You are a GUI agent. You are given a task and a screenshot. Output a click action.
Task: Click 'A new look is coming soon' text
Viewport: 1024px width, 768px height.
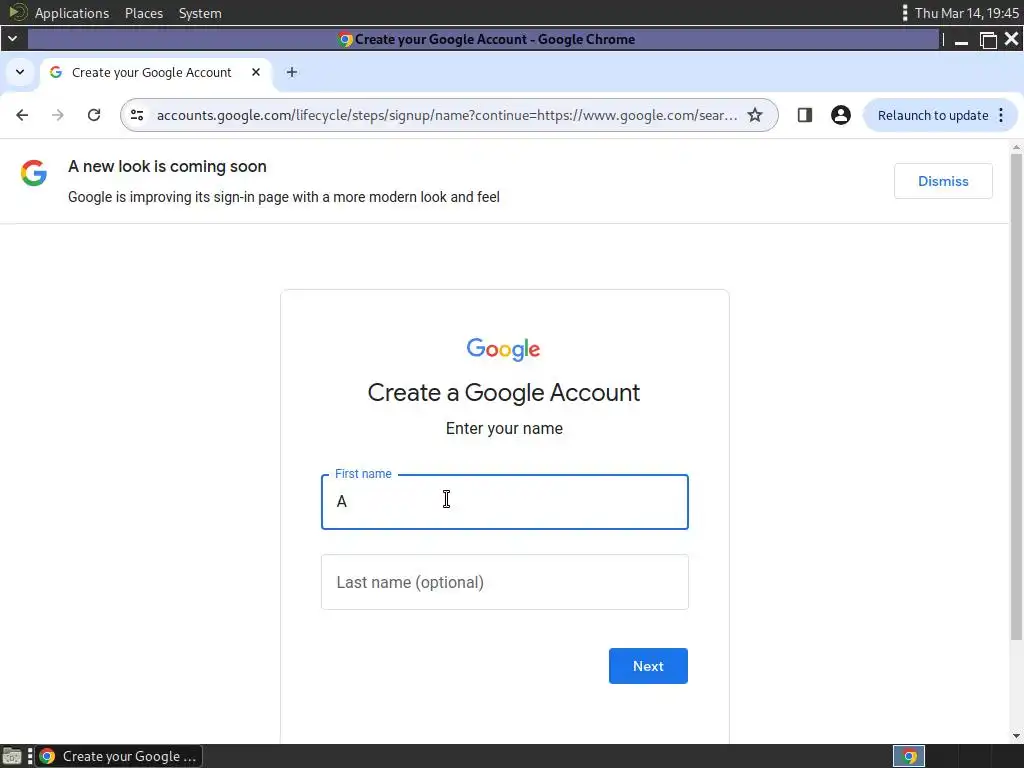(x=167, y=167)
